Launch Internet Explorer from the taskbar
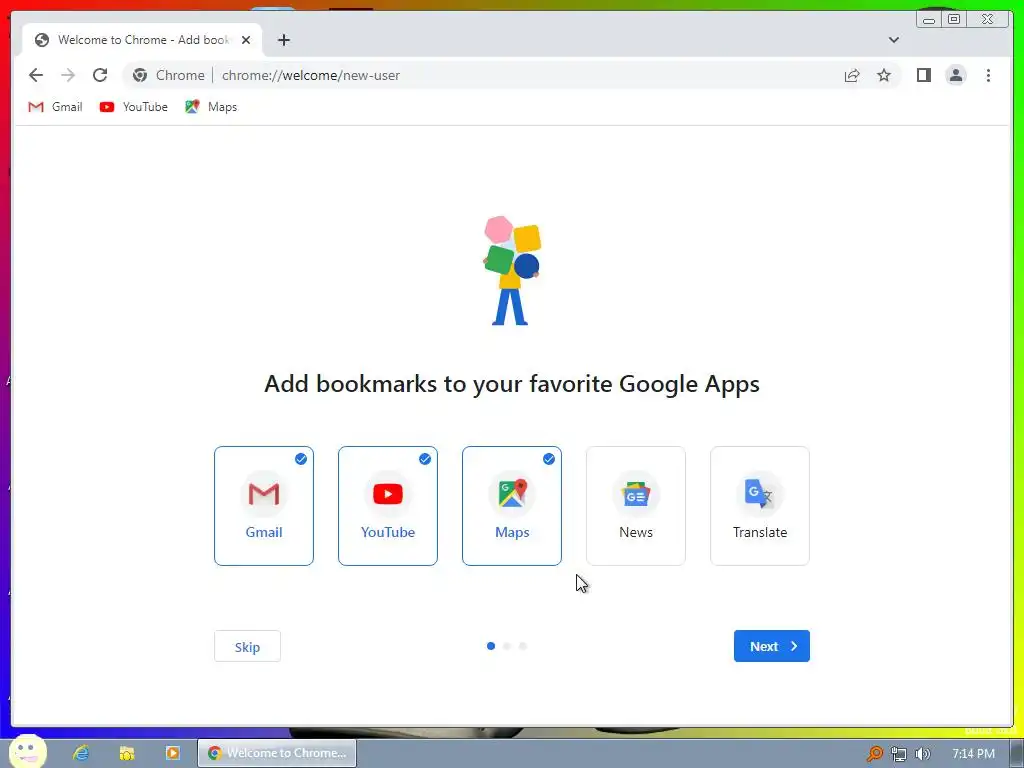The image size is (1024, 768). tap(81, 753)
